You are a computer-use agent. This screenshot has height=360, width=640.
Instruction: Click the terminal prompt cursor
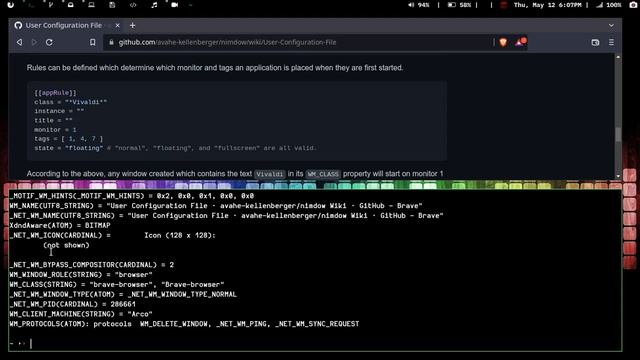[31, 344]
